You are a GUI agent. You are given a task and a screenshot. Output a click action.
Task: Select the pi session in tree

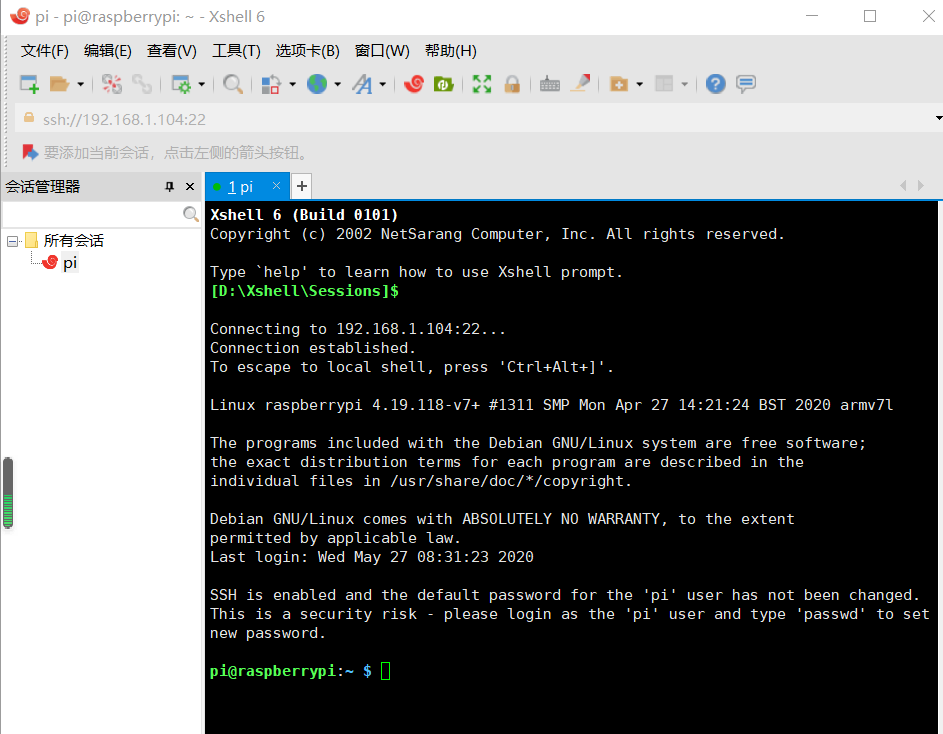tap(70, 263)
